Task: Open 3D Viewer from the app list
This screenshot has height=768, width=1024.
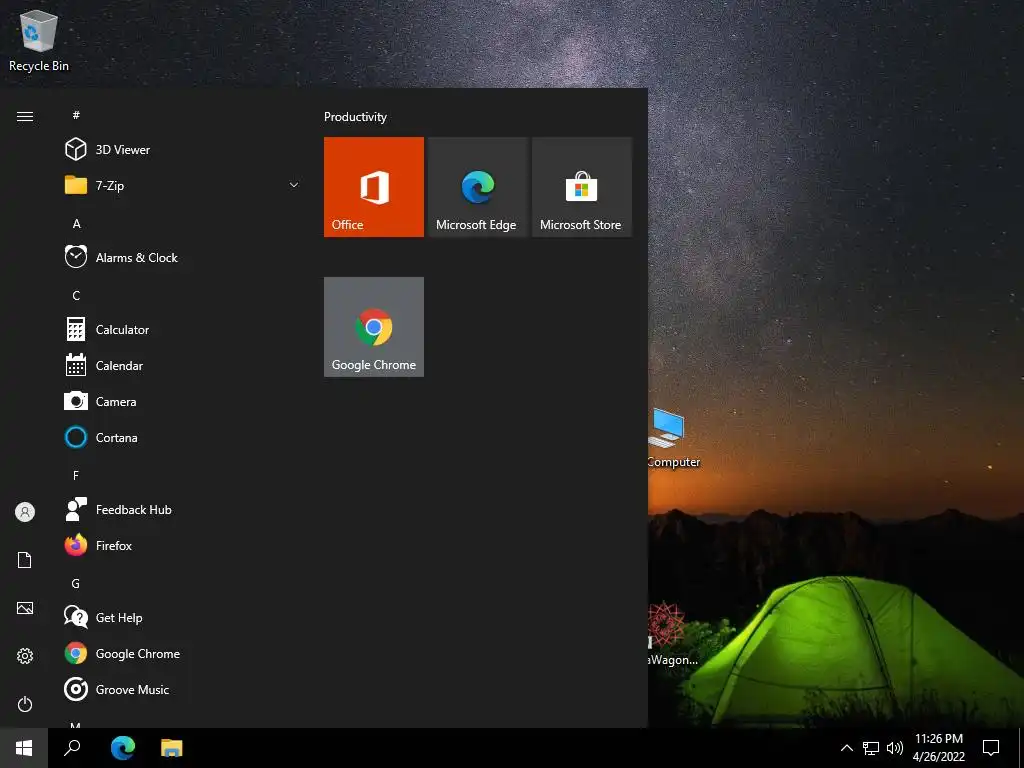Action: pos(182,150)
